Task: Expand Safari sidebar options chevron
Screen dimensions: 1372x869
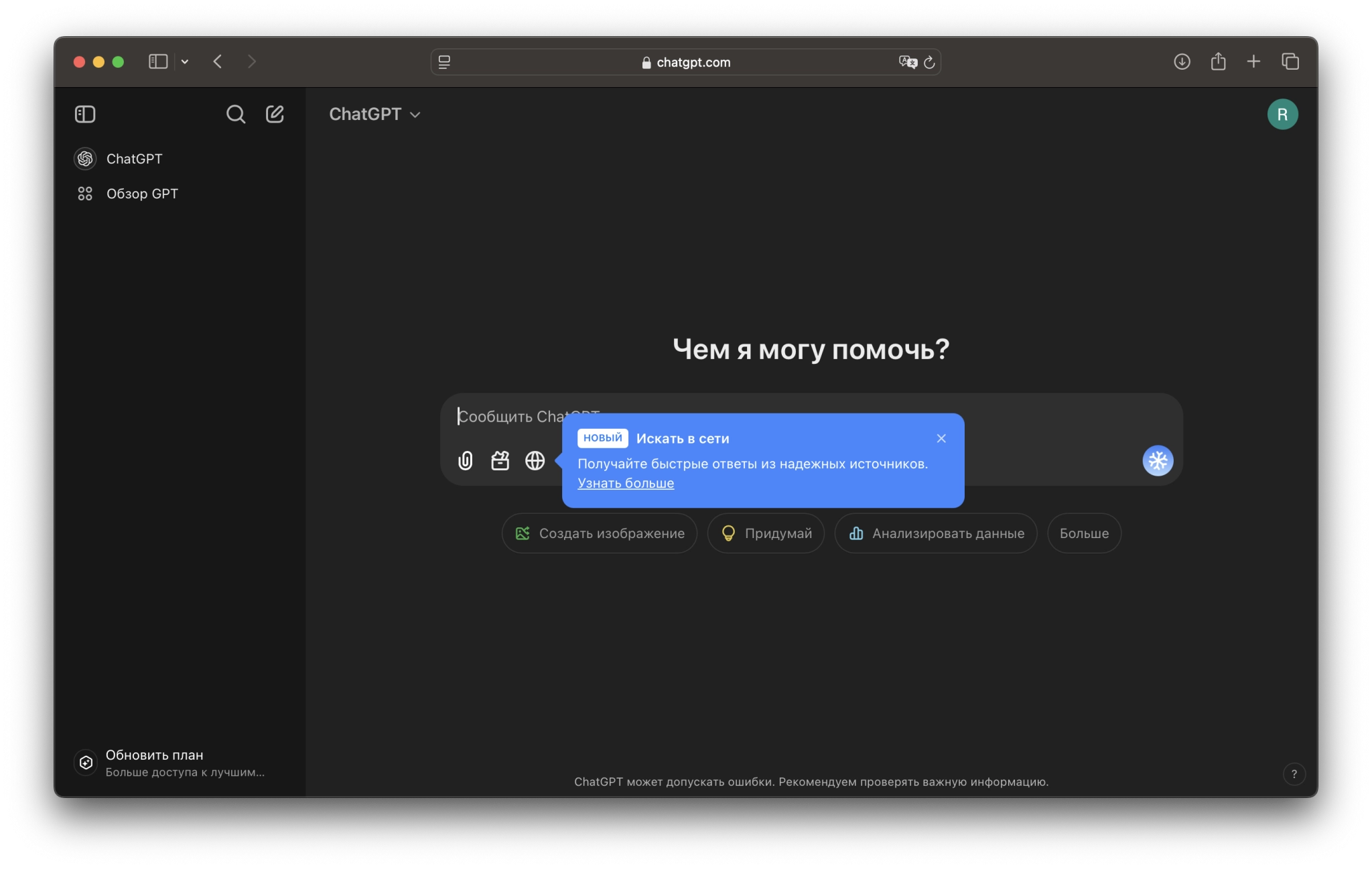Action: (185, 62)
